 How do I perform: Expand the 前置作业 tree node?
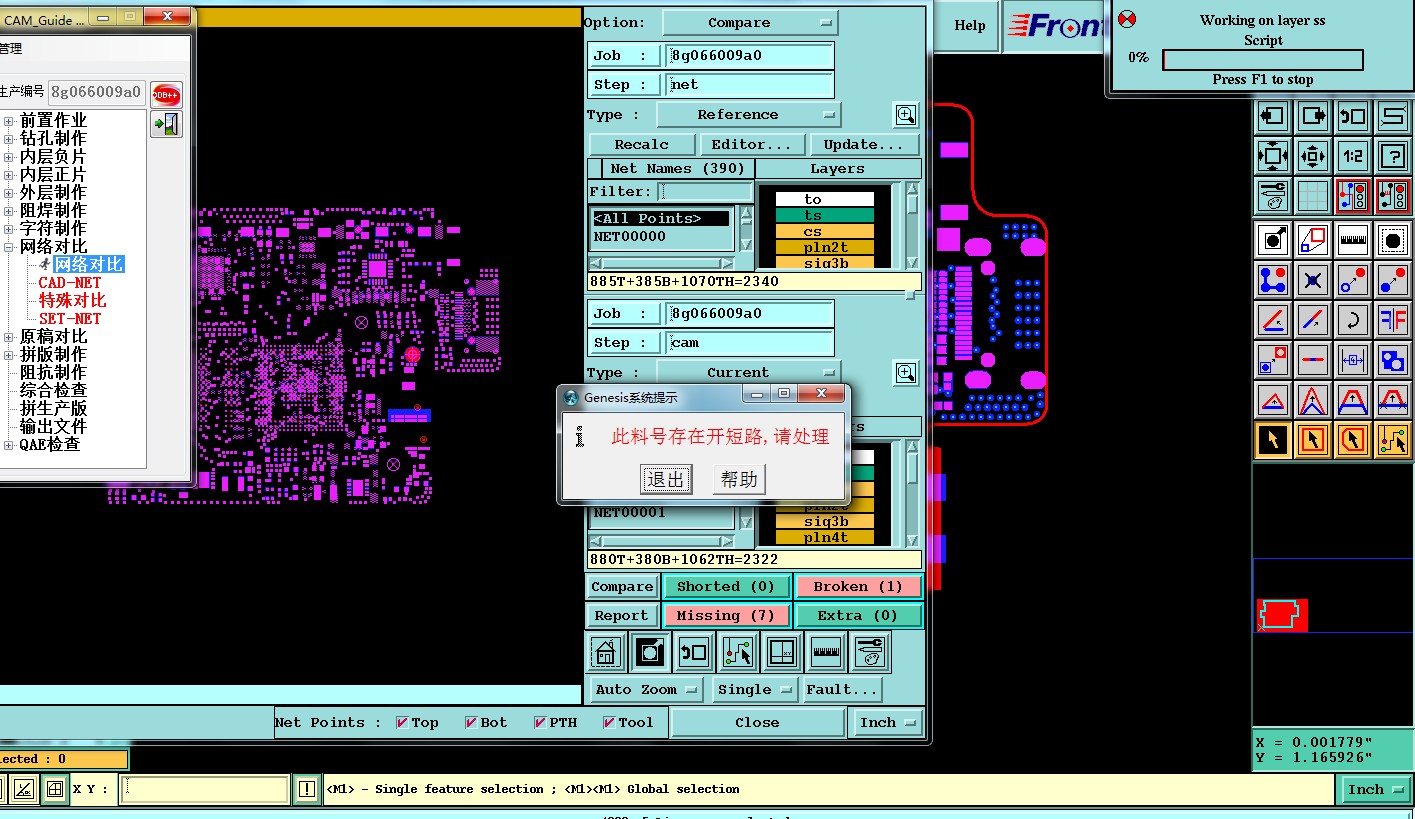(x=9, y=121)
